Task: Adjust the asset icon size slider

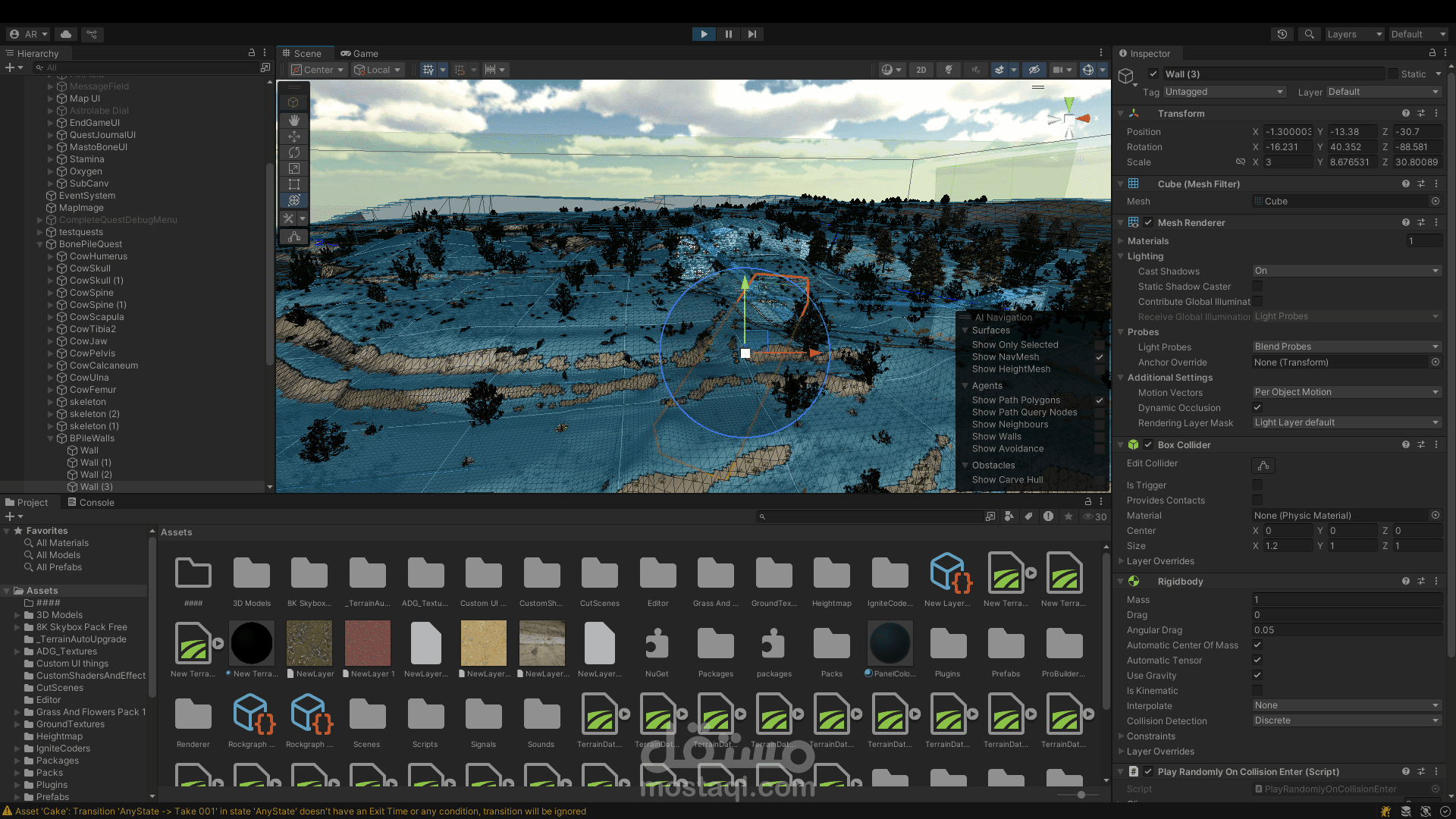Action: click(1081, 794)
